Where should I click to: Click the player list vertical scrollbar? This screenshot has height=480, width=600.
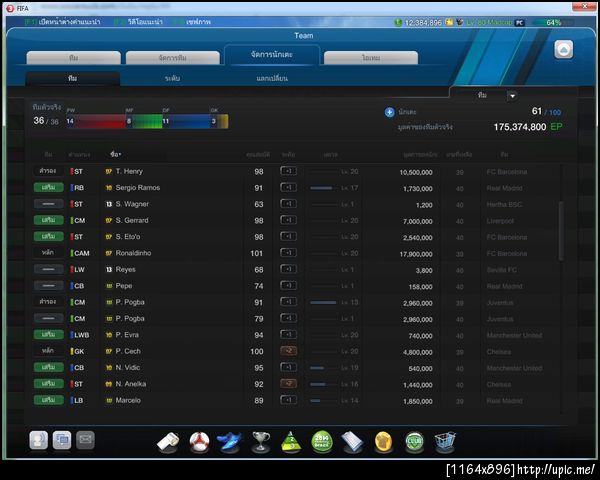pos(561,232)
